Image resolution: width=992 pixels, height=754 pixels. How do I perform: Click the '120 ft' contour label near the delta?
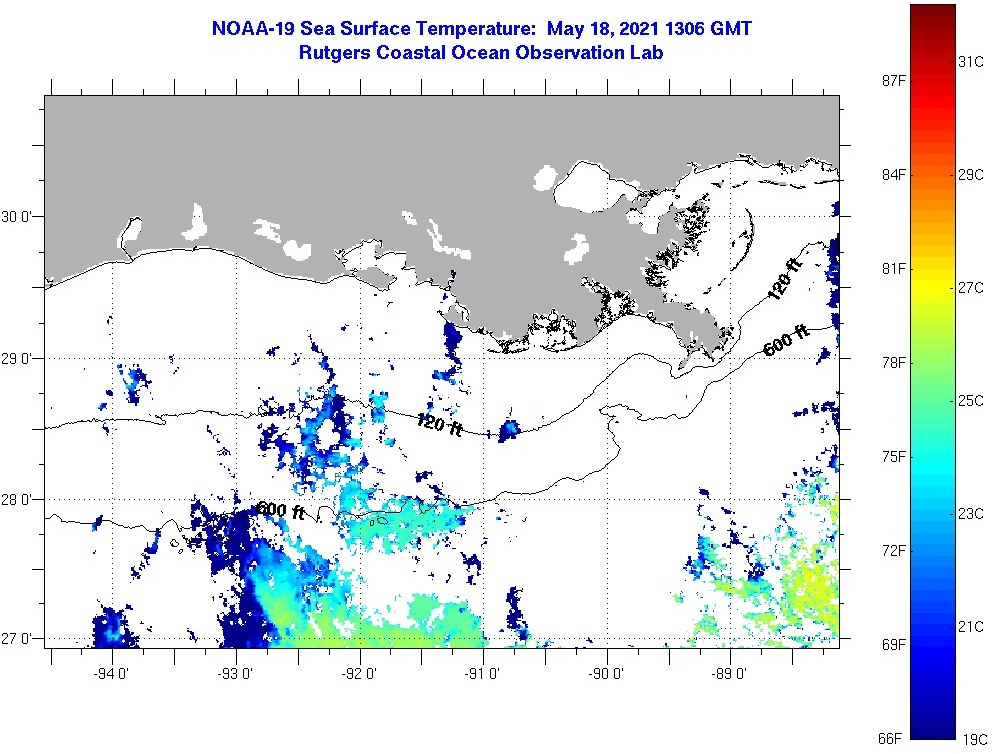click(x=785, y=278)
